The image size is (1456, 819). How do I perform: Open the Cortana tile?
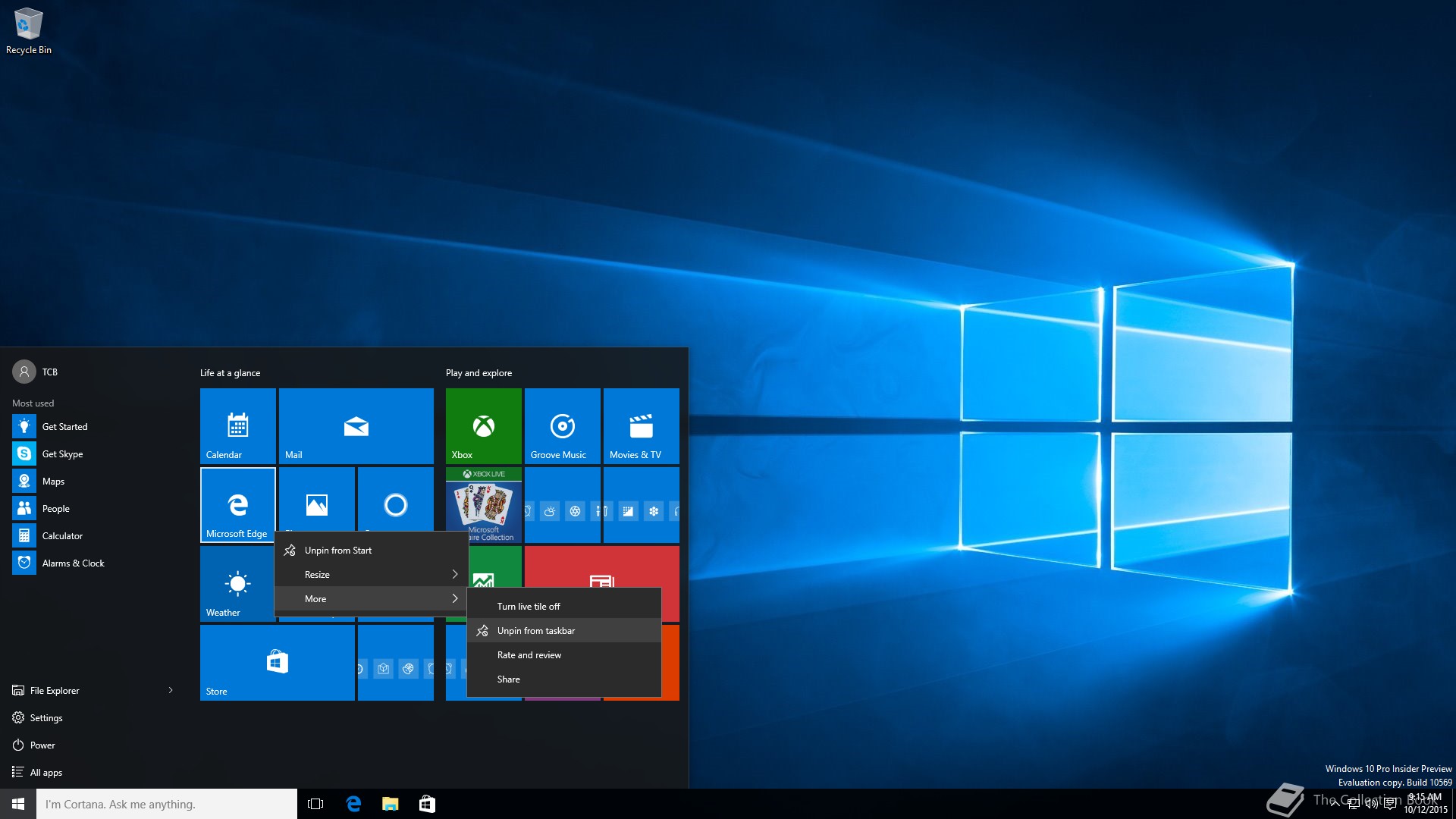pos(396,499)
